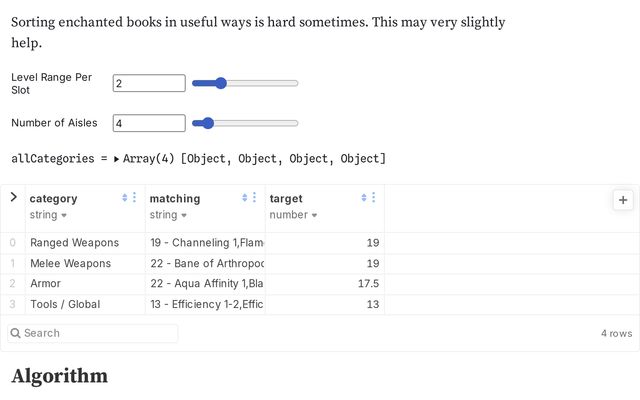Screen dimensions: 640x400
Task: Open category column options menu dots
Action: coord(134,198)
